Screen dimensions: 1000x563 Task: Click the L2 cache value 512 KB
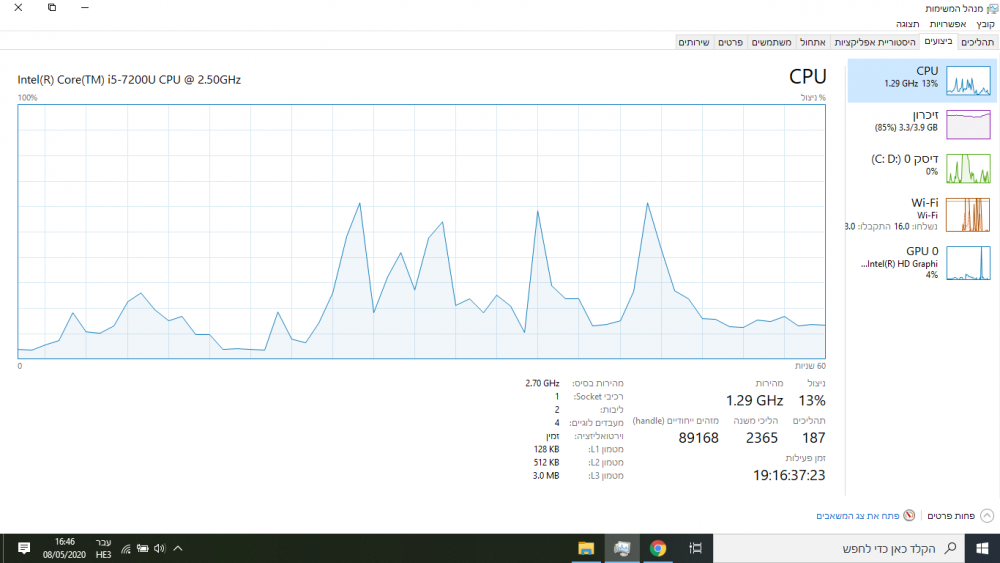coord(546,462)
